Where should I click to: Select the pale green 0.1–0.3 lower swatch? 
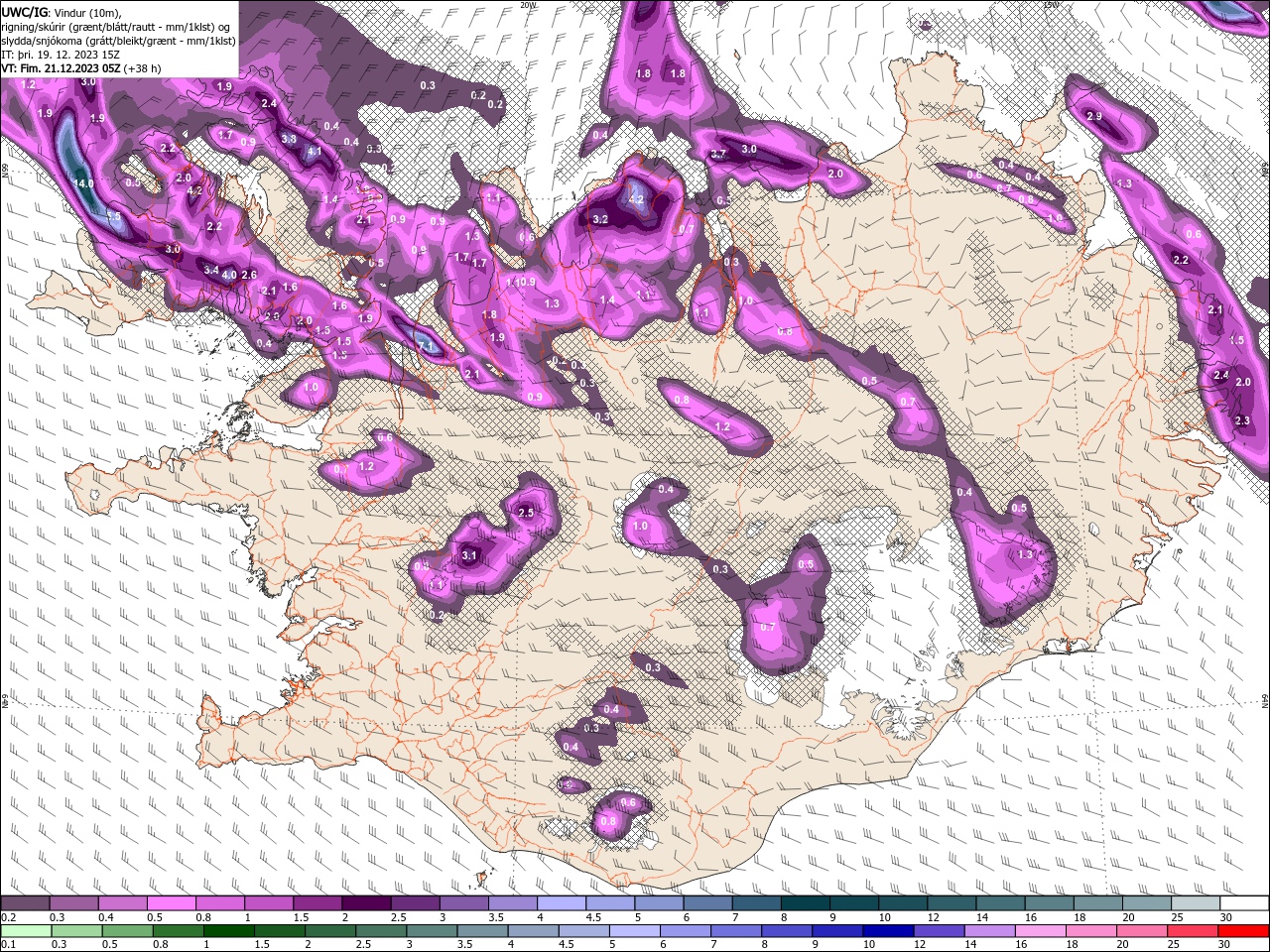coord(25,930)
